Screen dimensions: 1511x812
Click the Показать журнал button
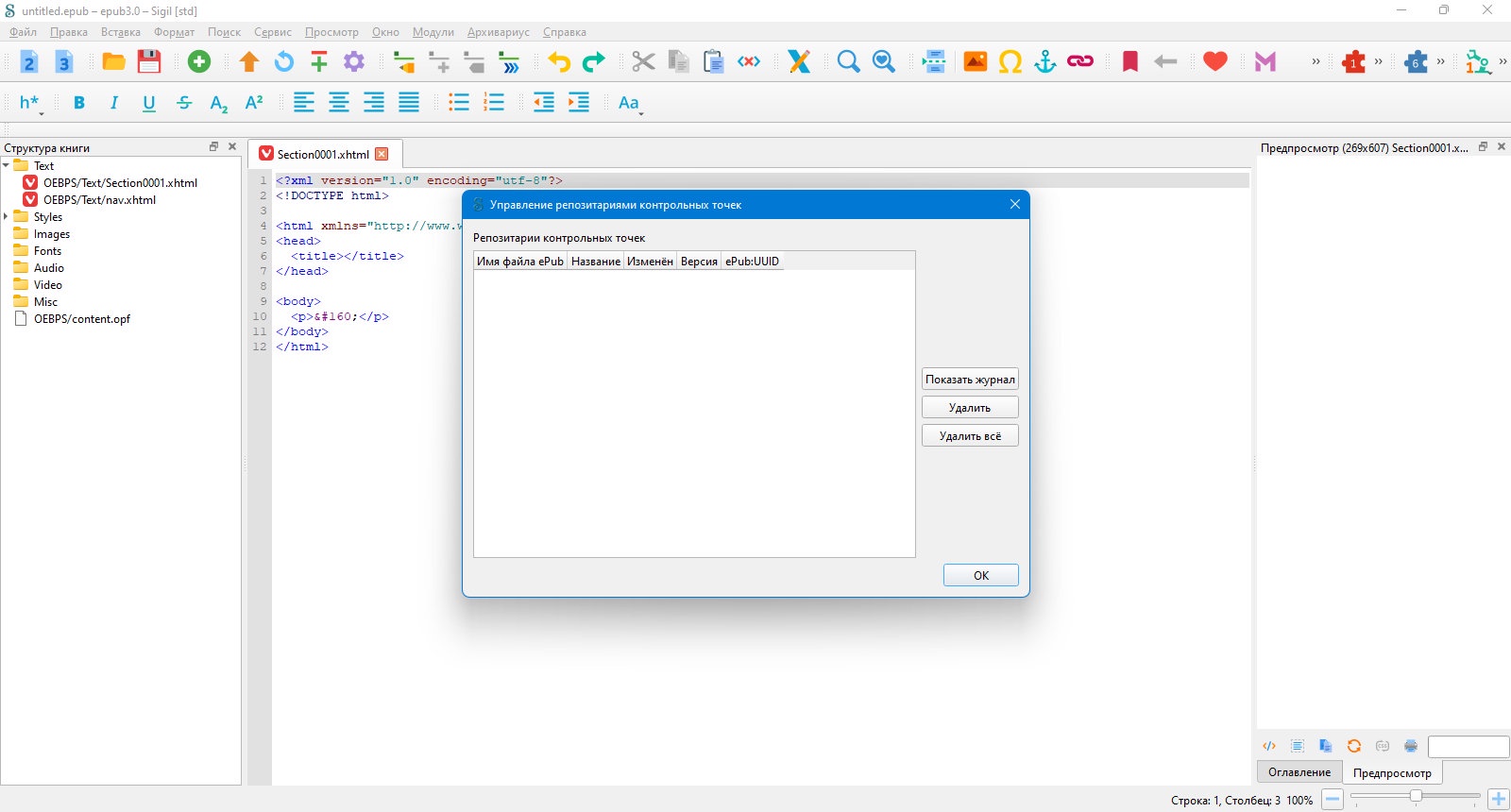(x=970, y=380)
